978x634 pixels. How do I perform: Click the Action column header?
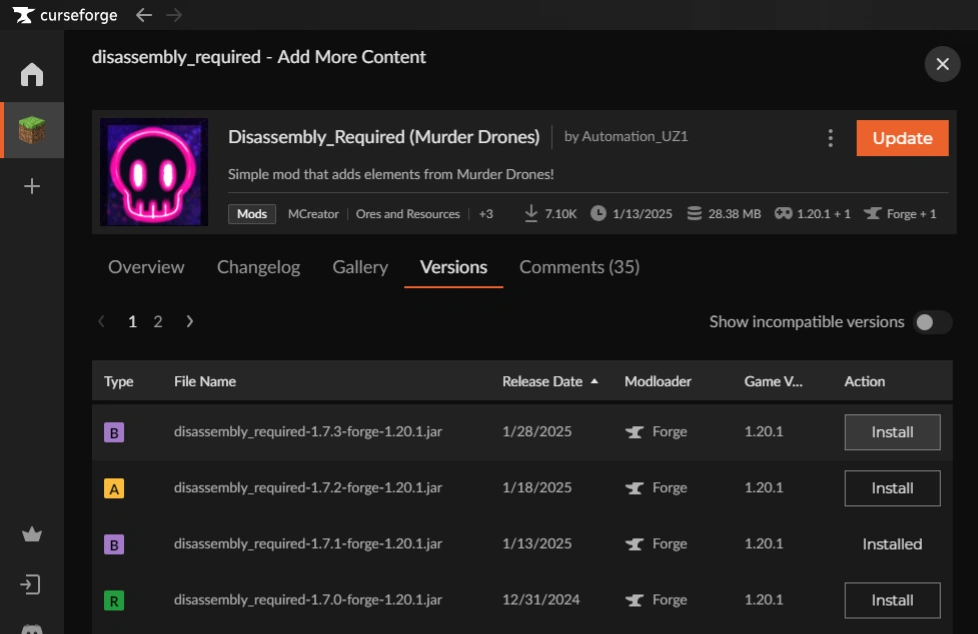tap(864, 381)
